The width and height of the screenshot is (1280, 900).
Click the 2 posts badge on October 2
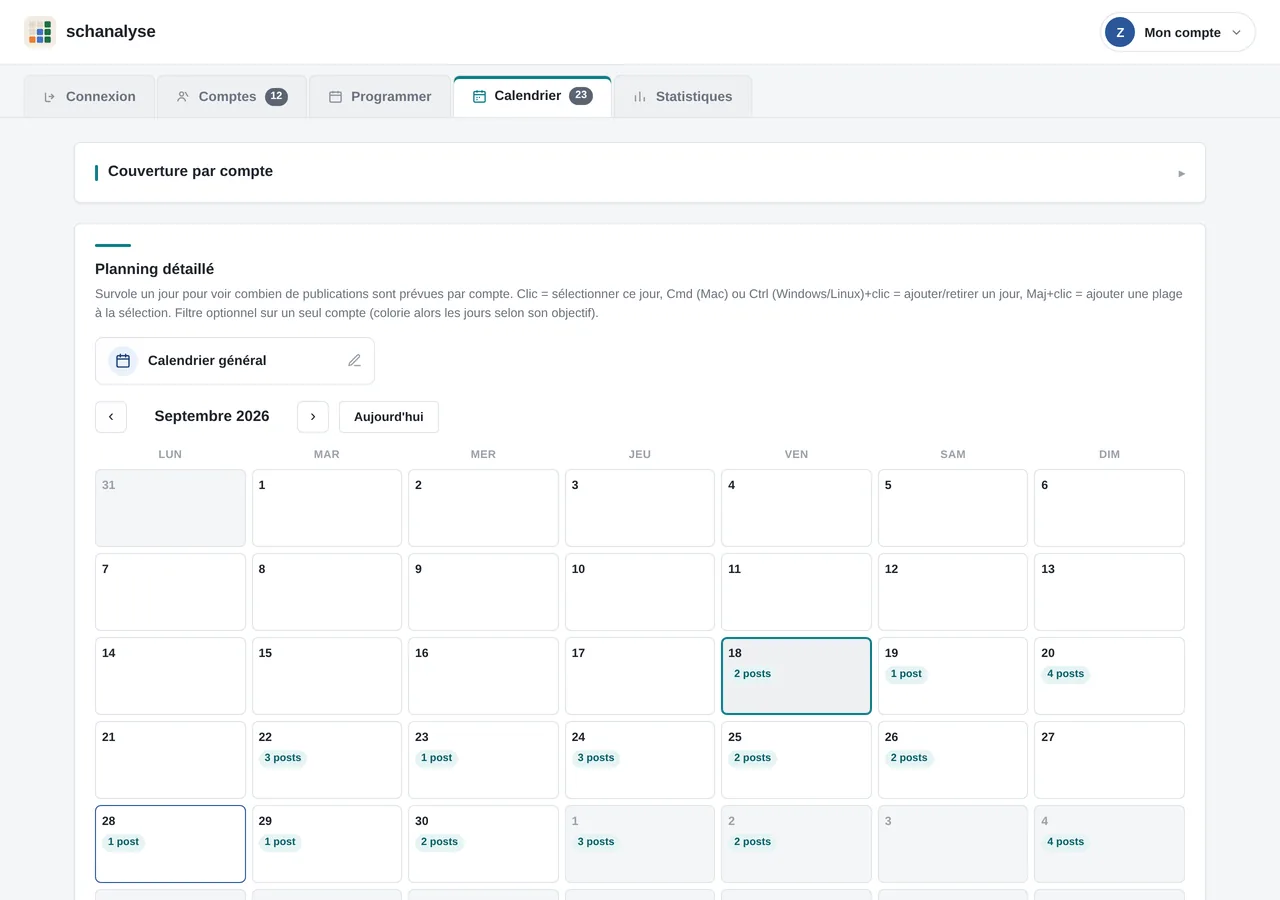752,842
